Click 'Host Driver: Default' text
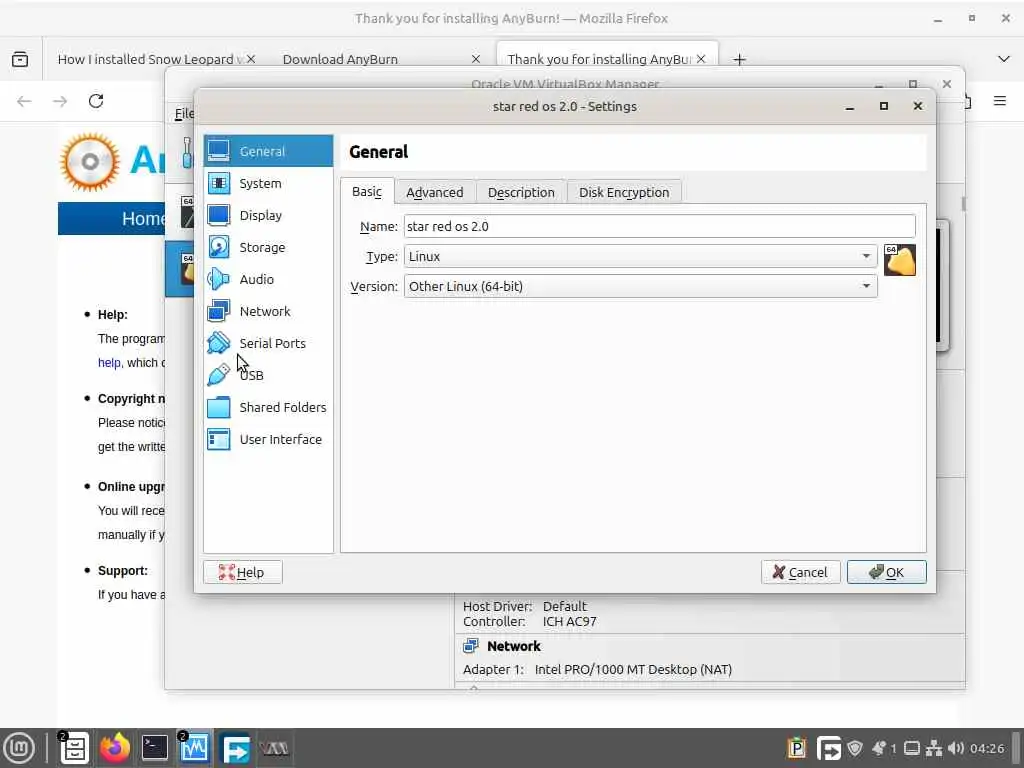The width and height of the screenshot is (1024, 768). pyautogui.click(x=525, y=606)
